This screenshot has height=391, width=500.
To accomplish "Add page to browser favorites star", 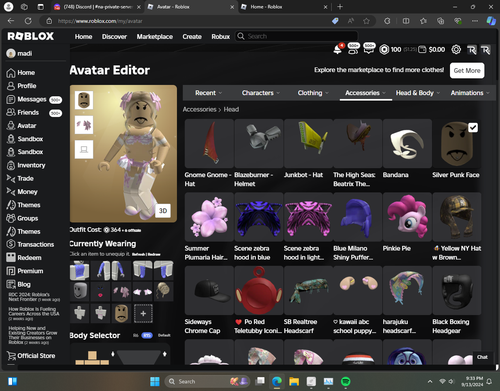I will tap(366, 21).
